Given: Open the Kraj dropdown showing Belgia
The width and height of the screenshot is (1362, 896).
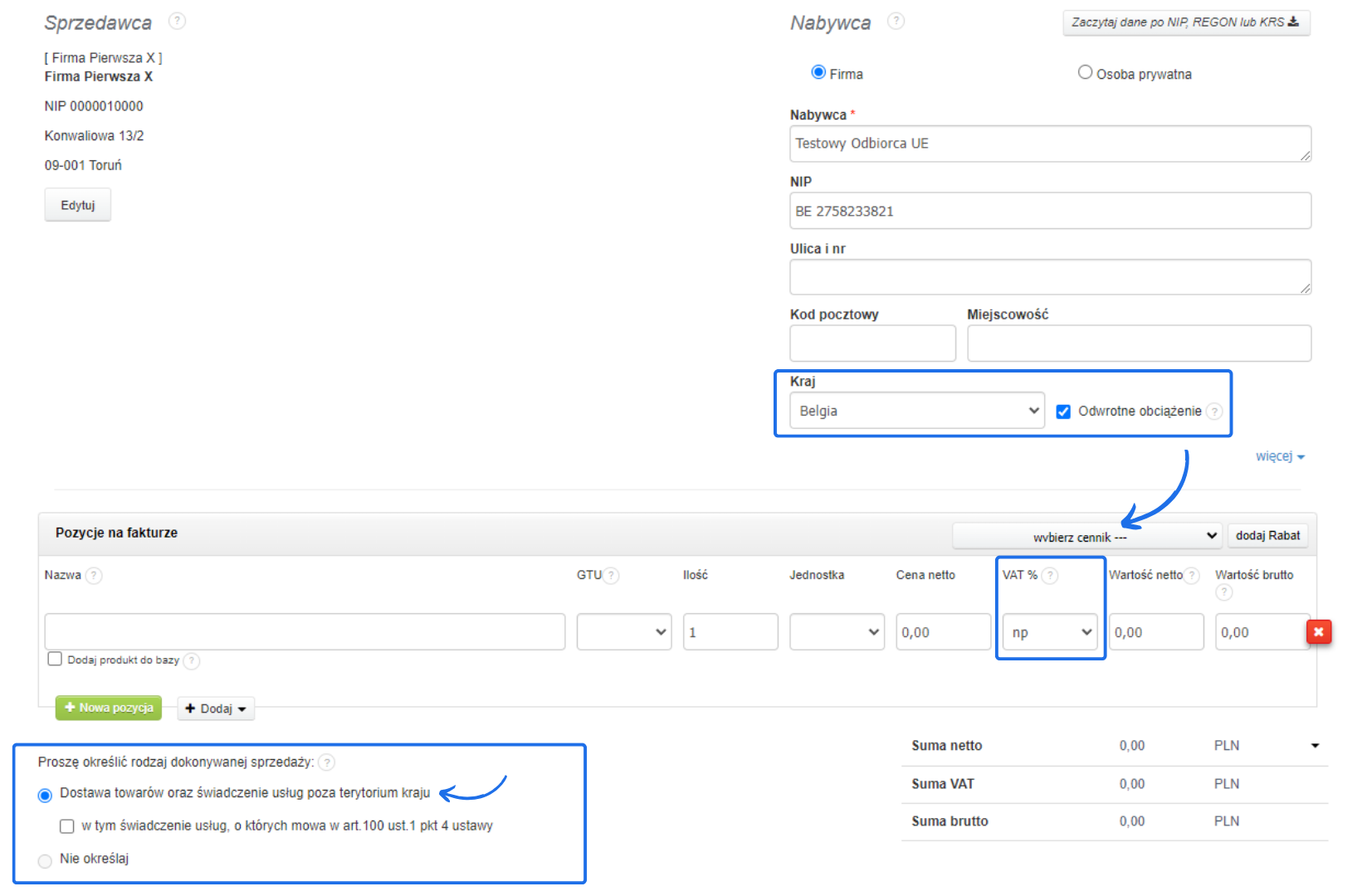Looking at the screenshot, I should [916, 411].
